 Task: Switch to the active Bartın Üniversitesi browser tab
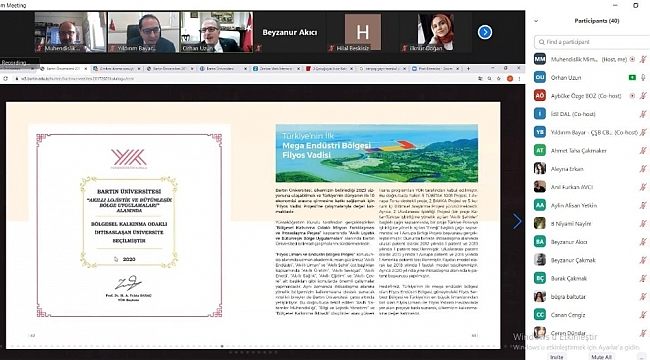pyautogui.click(x=63, y=68)
